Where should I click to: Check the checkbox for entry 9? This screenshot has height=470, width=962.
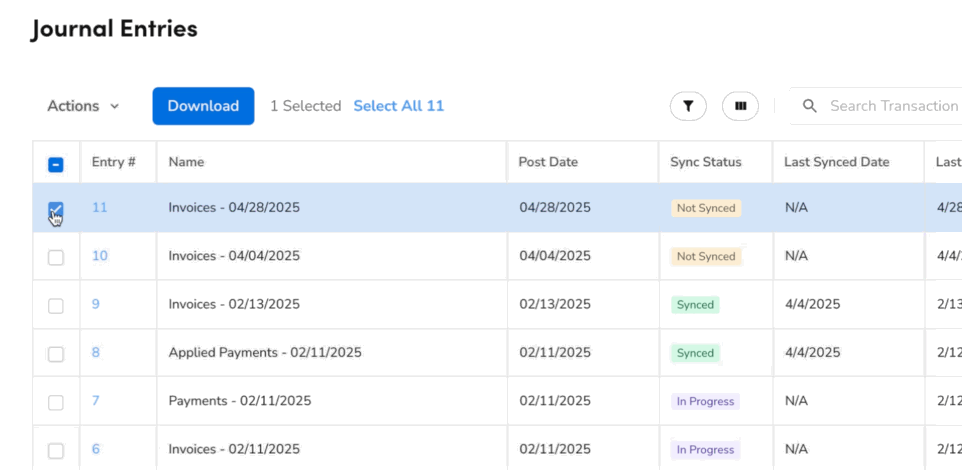pos(56,306)
